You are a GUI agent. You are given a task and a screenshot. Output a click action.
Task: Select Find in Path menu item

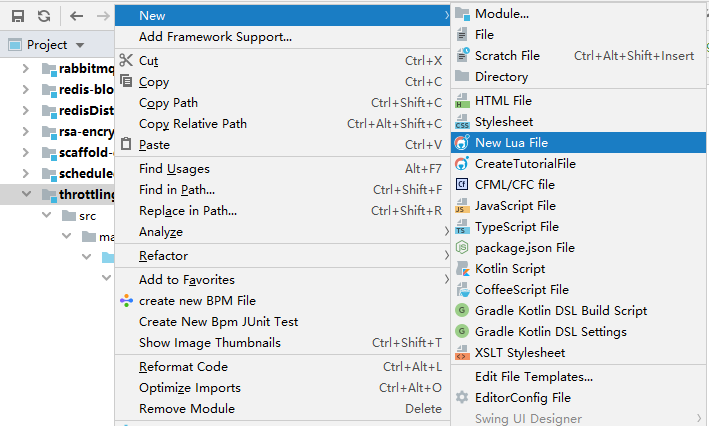(177, 190)
